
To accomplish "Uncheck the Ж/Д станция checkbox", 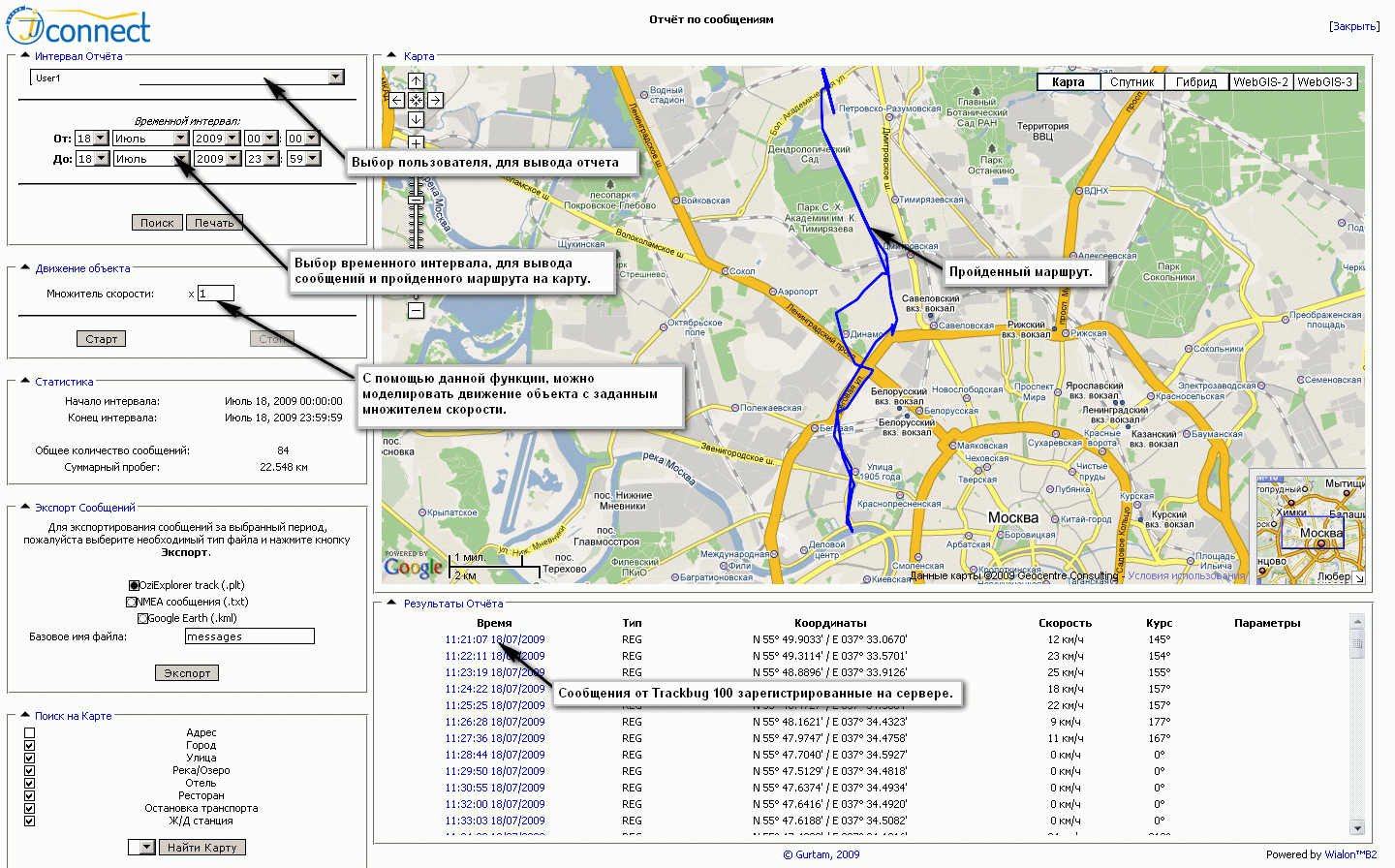I will 29,821.
